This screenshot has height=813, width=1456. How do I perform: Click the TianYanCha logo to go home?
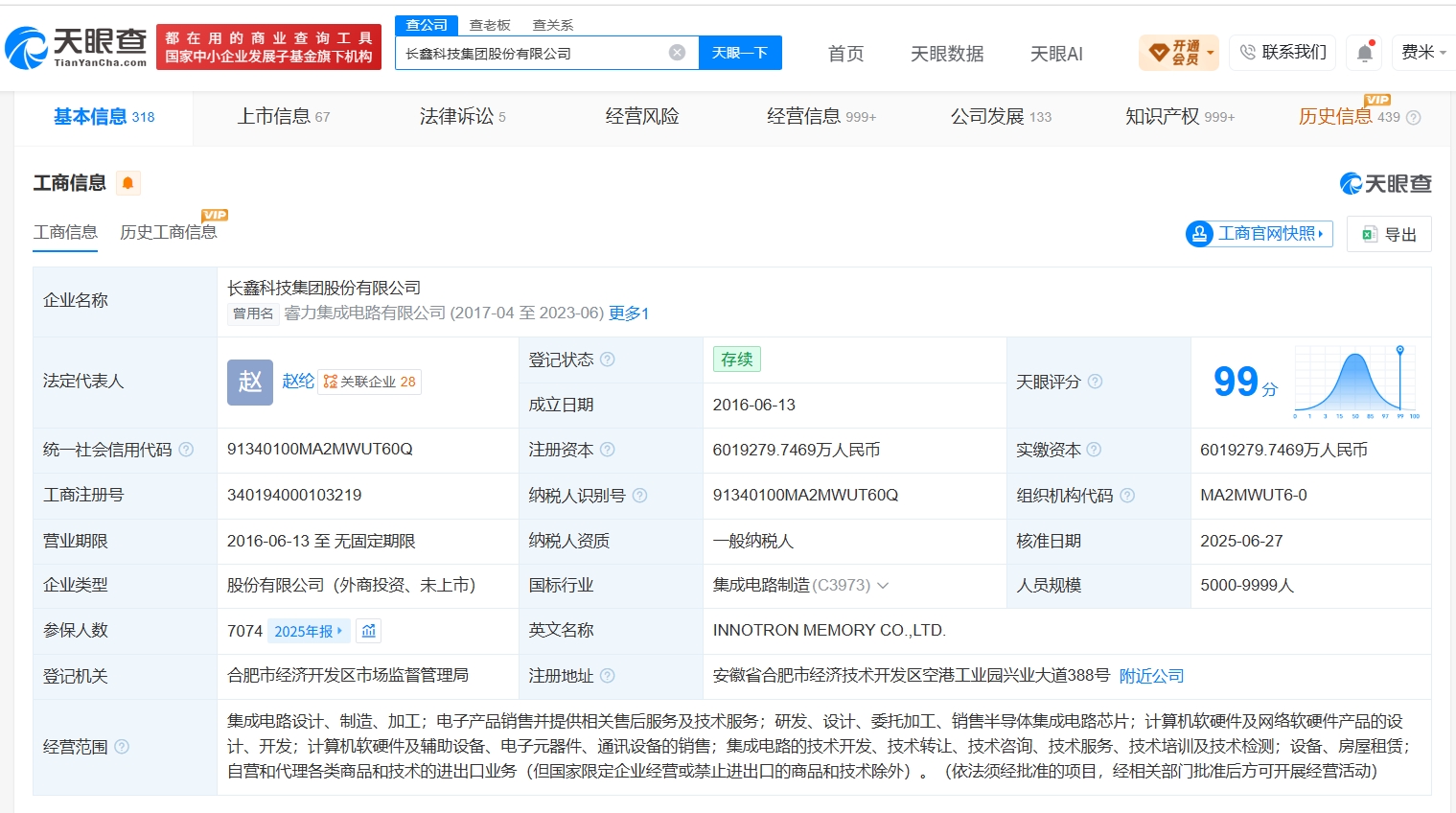point(77,48)
